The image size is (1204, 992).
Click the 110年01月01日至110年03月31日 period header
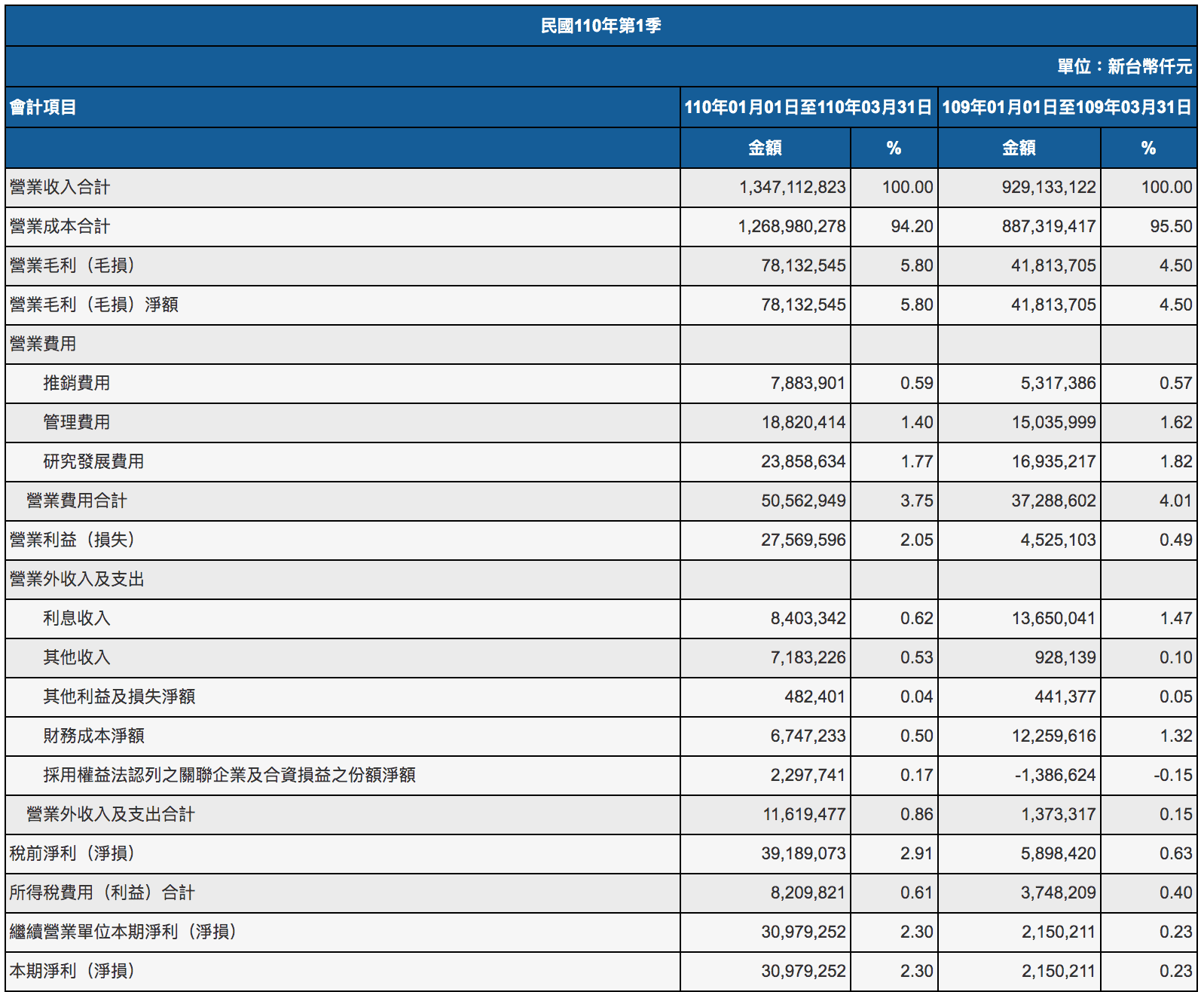pyautogui.click(x=808, y=107)
